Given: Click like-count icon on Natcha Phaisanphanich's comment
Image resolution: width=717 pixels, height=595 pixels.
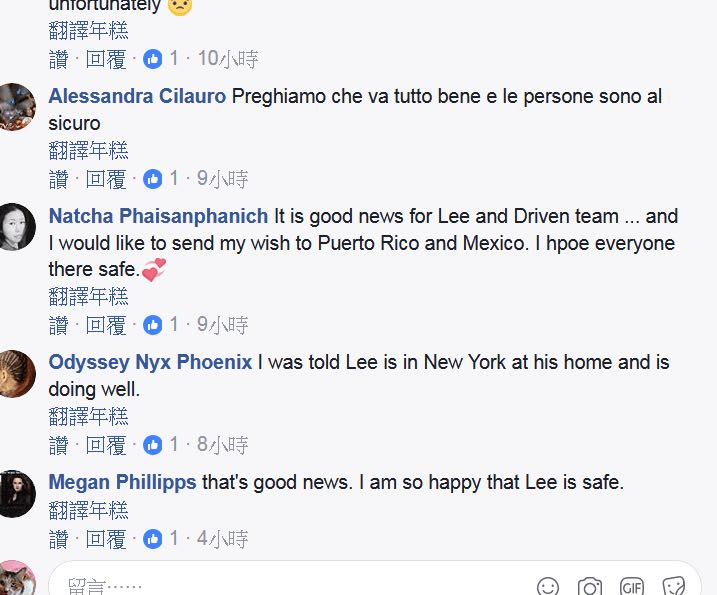Looking at the screenshot, I should [x=153, y=325].
